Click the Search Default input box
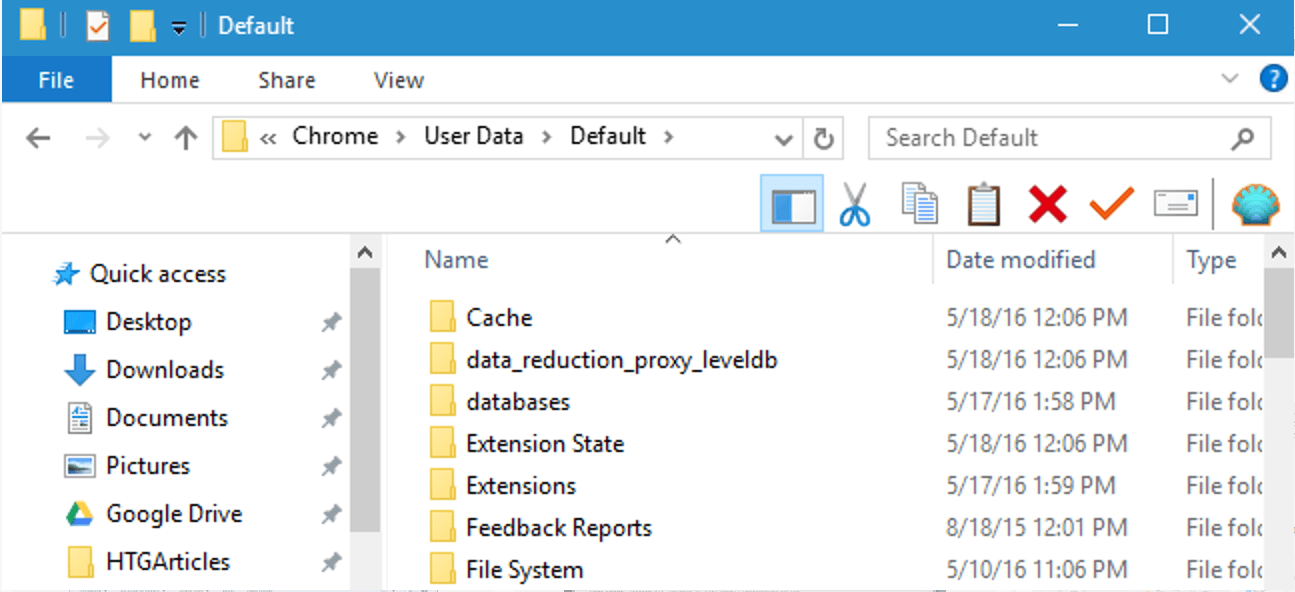Image resolution: width=1295 pixels, height=592 pixels. pyautogui.click(x=1050, y=138)
